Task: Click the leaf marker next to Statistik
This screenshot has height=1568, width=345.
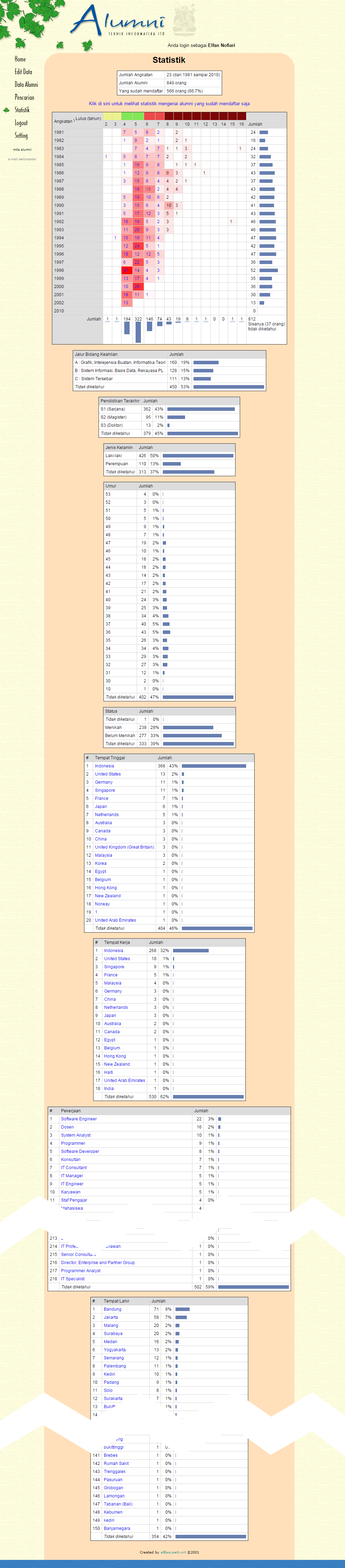Action: pyautogui.click(x=7, y=110)
